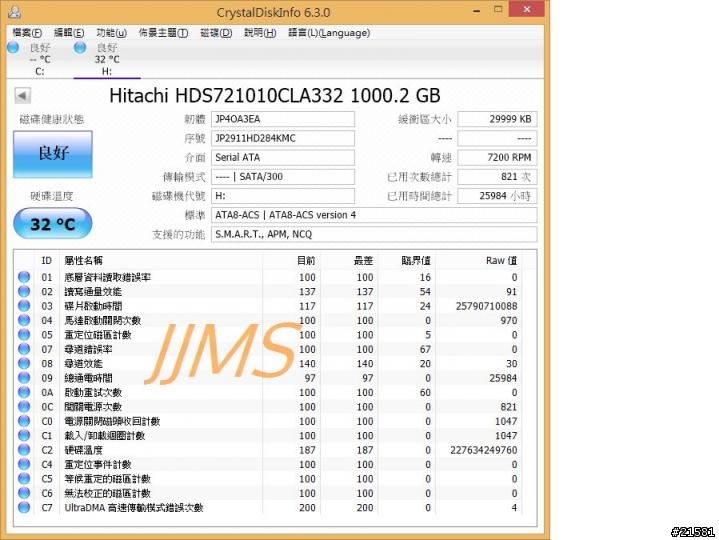Click the standard field ATA8-ACS version 4

[374, 215]
